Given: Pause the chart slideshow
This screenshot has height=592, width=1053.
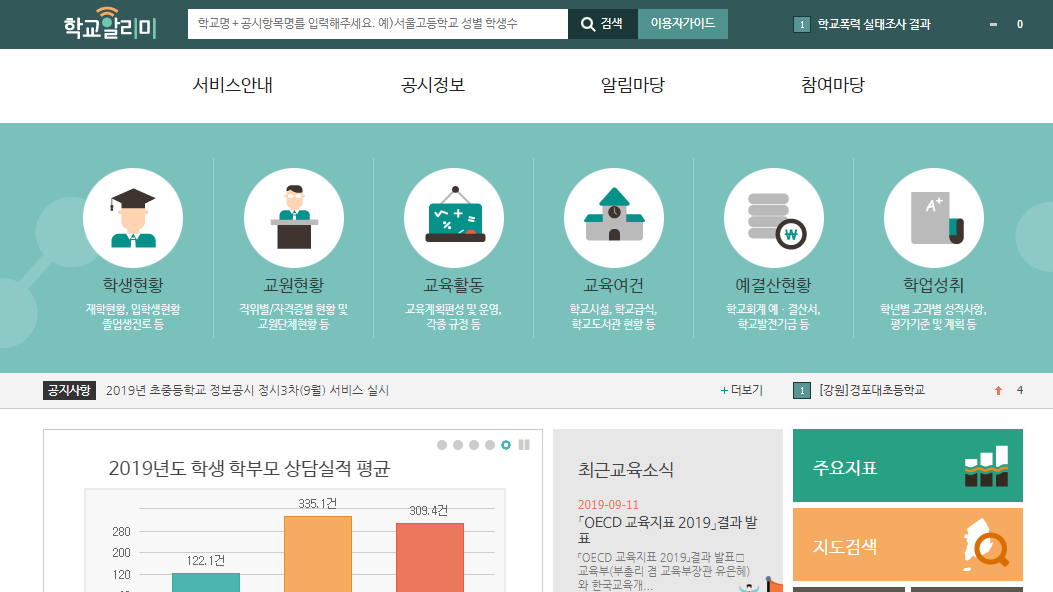Looking at the screenshot, I should click(x=524, y=445).
